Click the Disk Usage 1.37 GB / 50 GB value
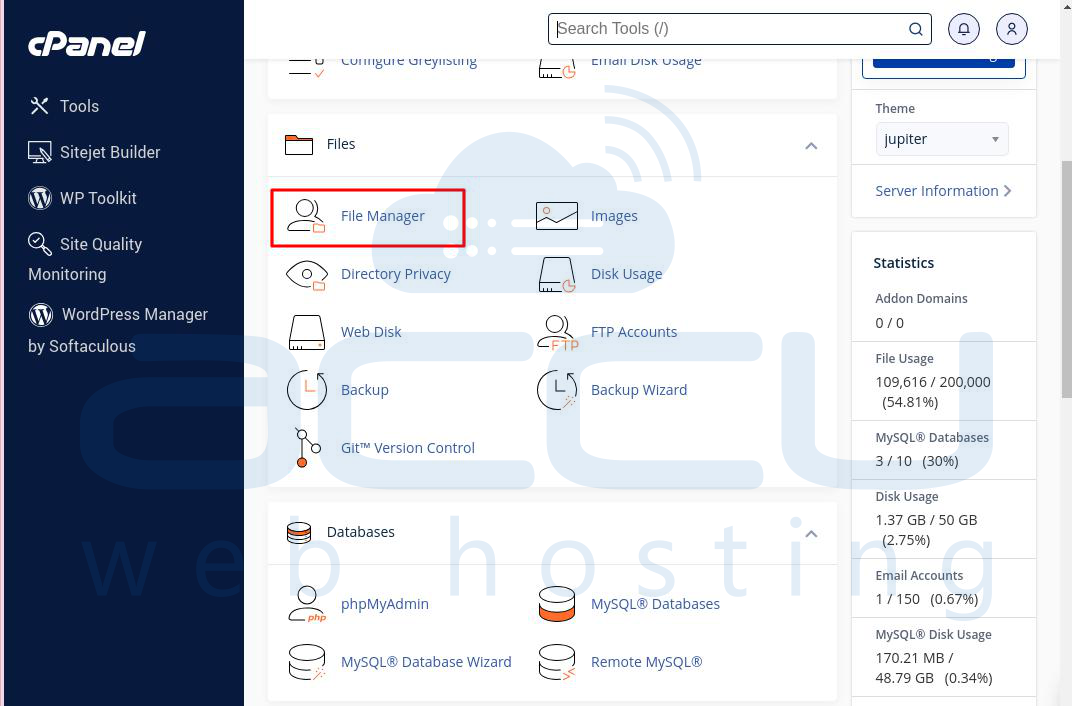Image resolution: width=1072 pixels, height=706 pixels. tap(926, 530)
